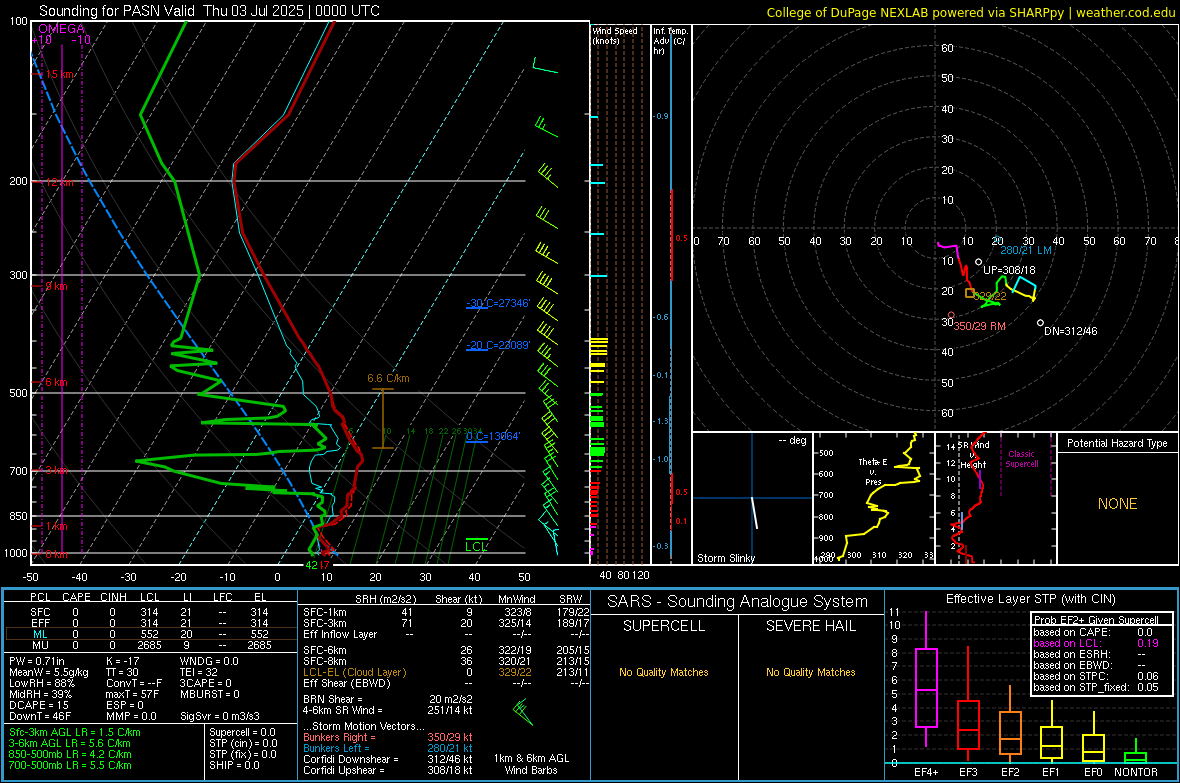1180x783 pixels.
Task: Click the 'based on STPC:' row
Action: tap(1096, 676)
